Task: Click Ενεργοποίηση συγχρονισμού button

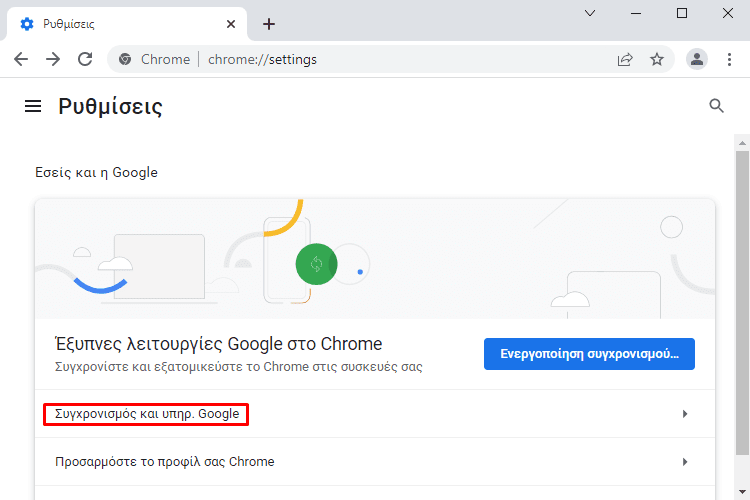Action: 589,354
